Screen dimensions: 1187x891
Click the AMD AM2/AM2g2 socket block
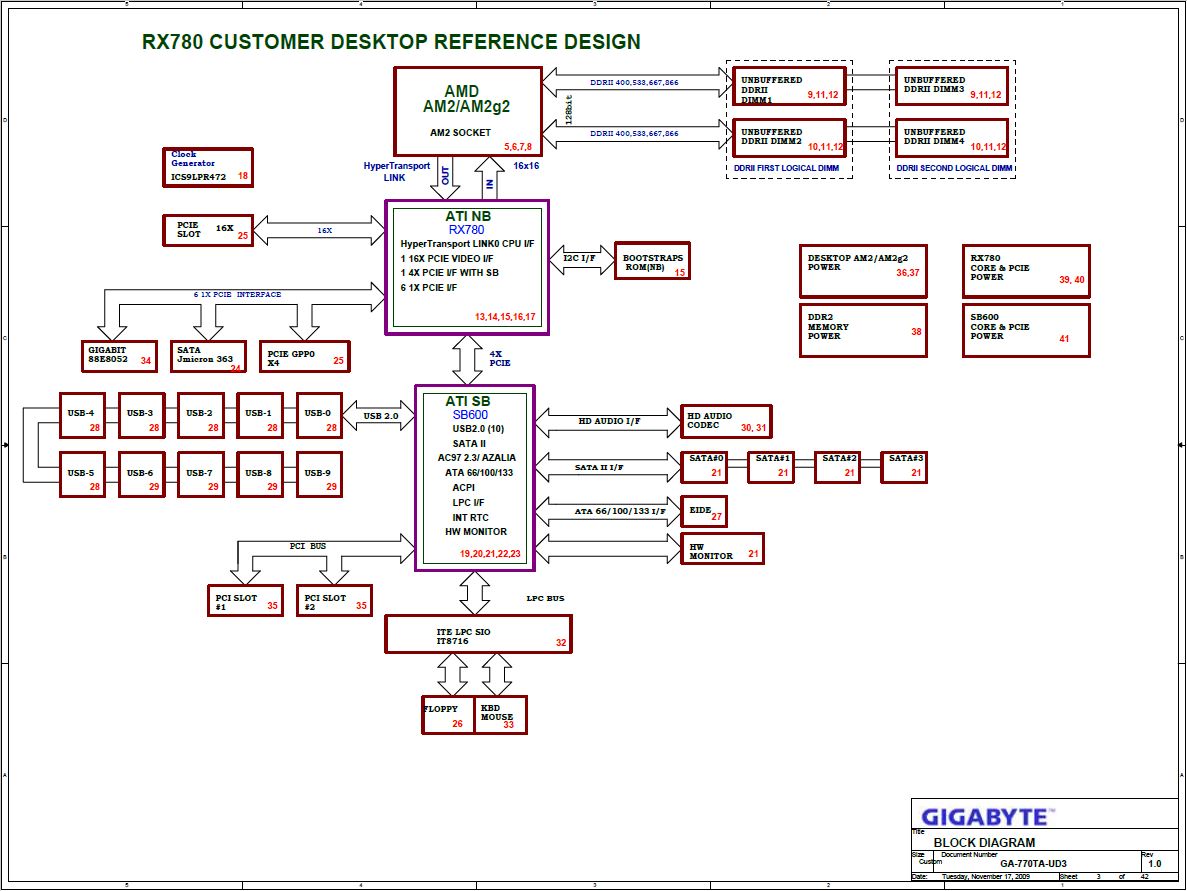click(x=468, y=112)
